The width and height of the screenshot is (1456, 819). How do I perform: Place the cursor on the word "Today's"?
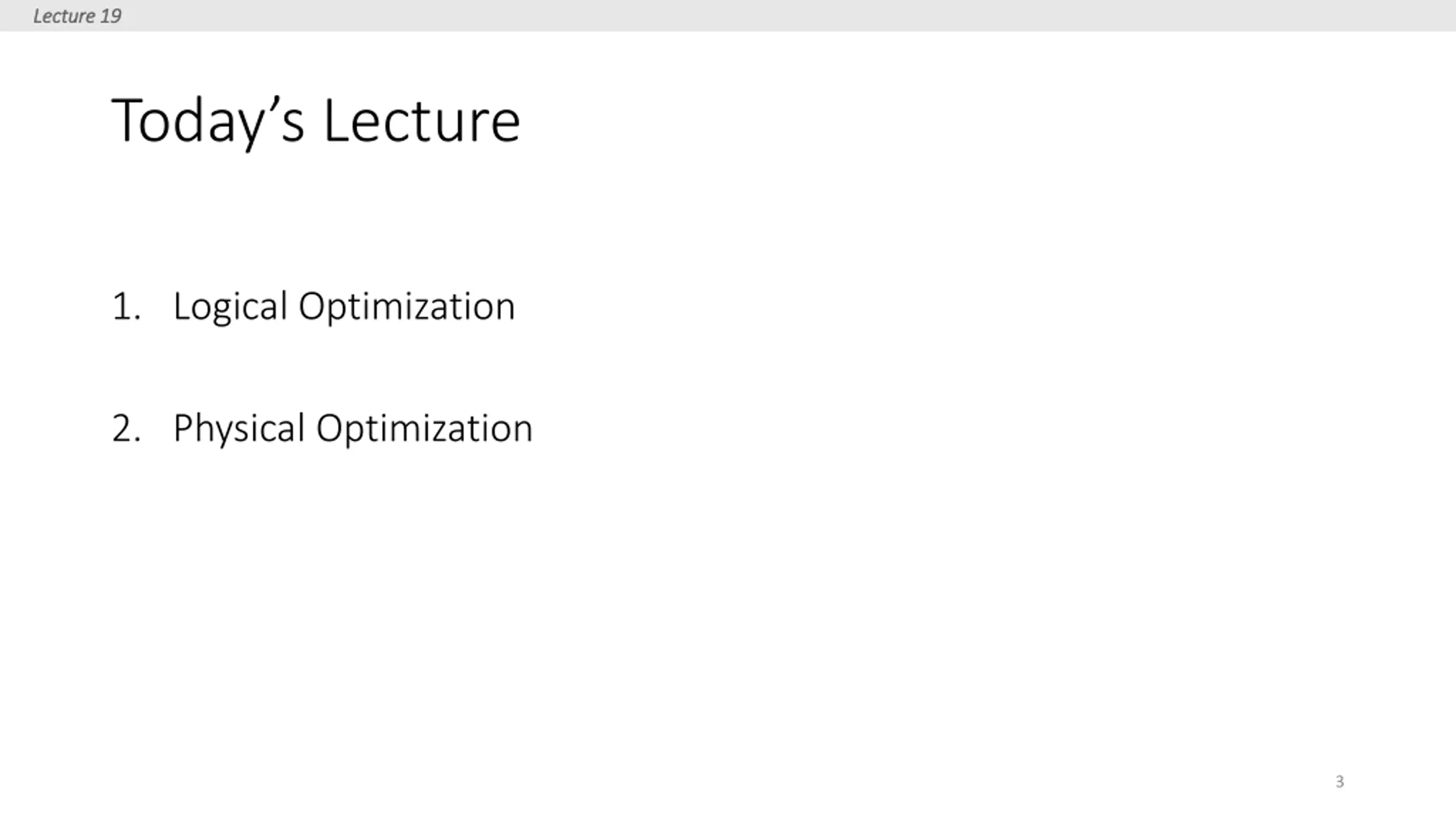[x=208, y=122]
